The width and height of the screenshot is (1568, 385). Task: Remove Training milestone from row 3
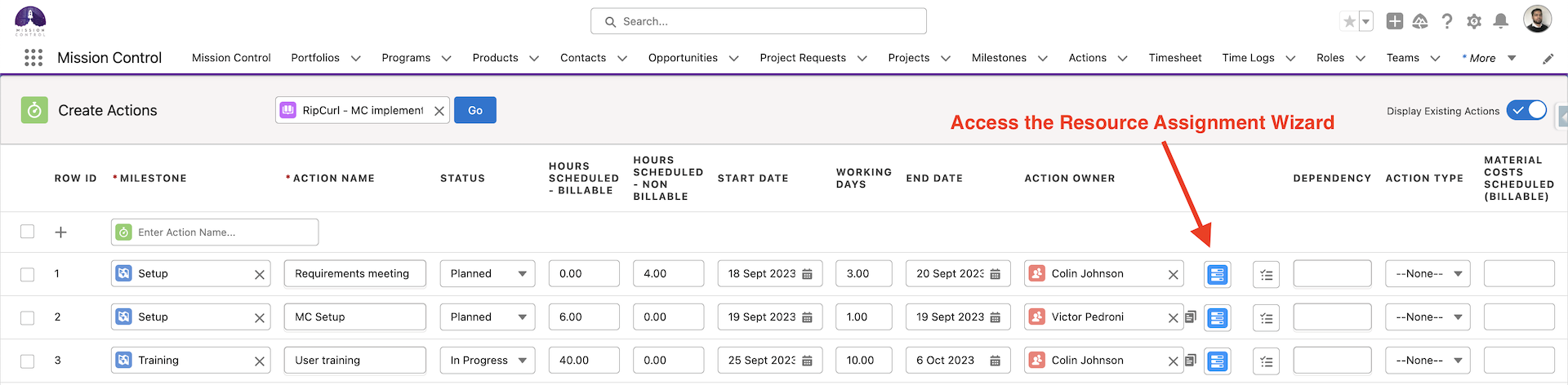pos(260,361)
